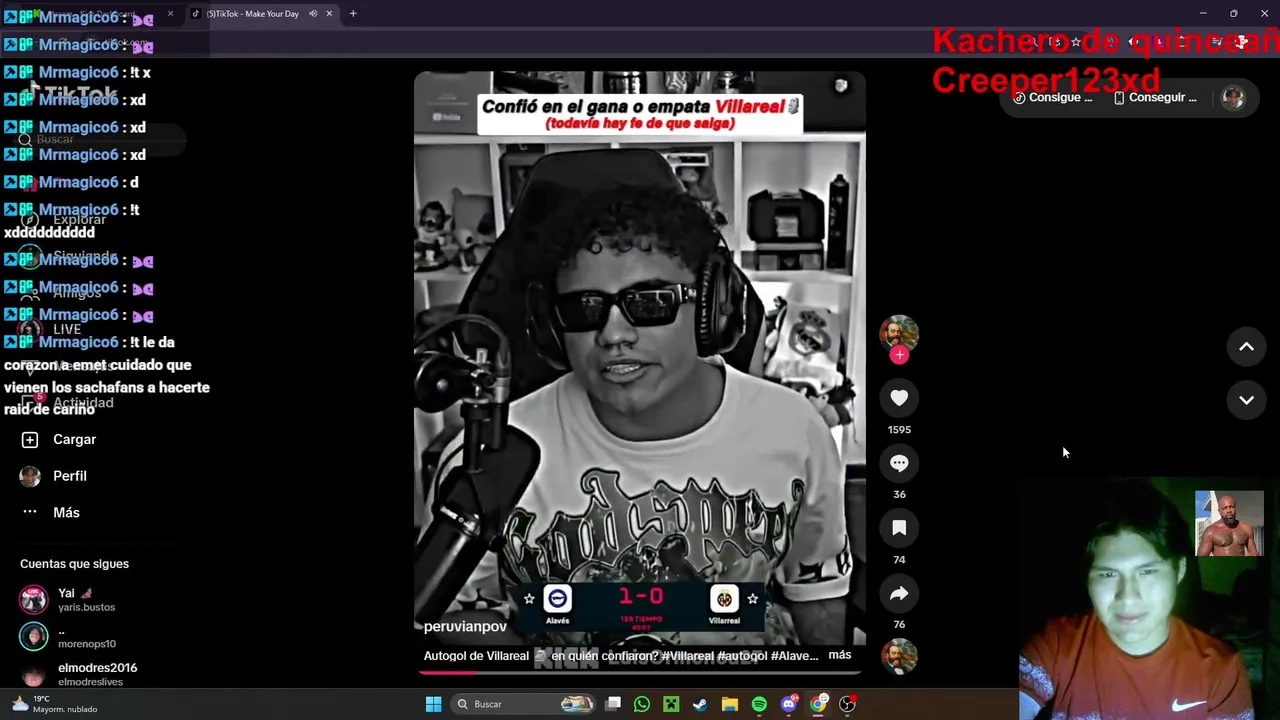Open comments via the speech bubble icon
Image resolution: width=1280 pixels, height=720 pixels.
(899, 463)
